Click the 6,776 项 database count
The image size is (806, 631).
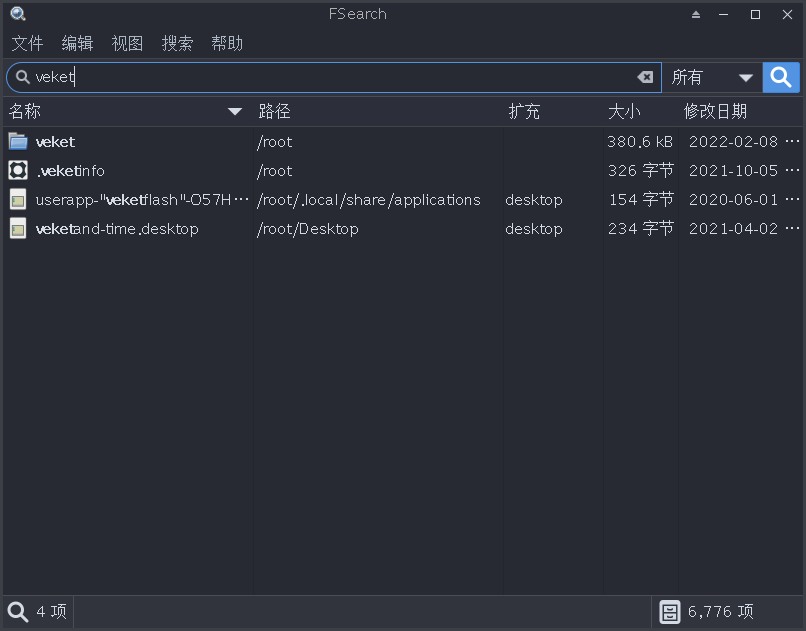coord(721,611)
